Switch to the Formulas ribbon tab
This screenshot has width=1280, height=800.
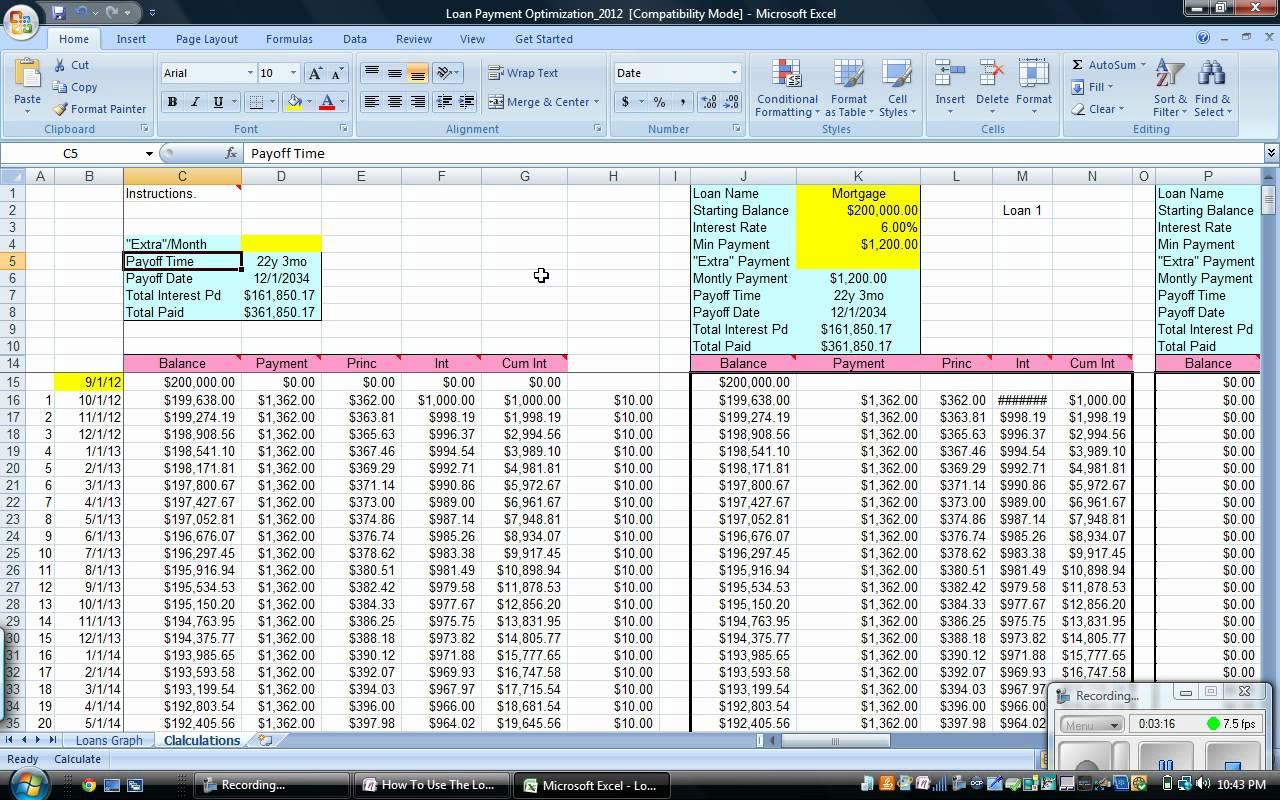(289, 39)
